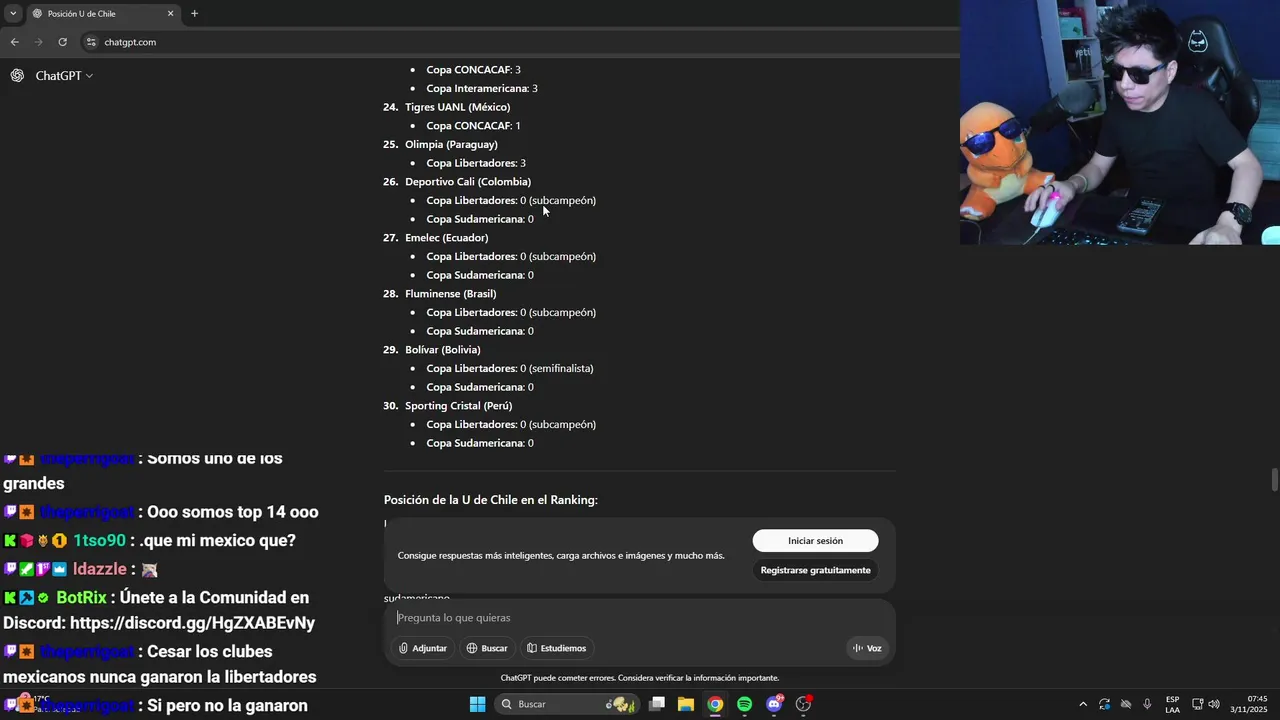Click the chatgpt.com address bar
Image resolution: width=1280 pixels, height=720 pixels.
(520, 42)
